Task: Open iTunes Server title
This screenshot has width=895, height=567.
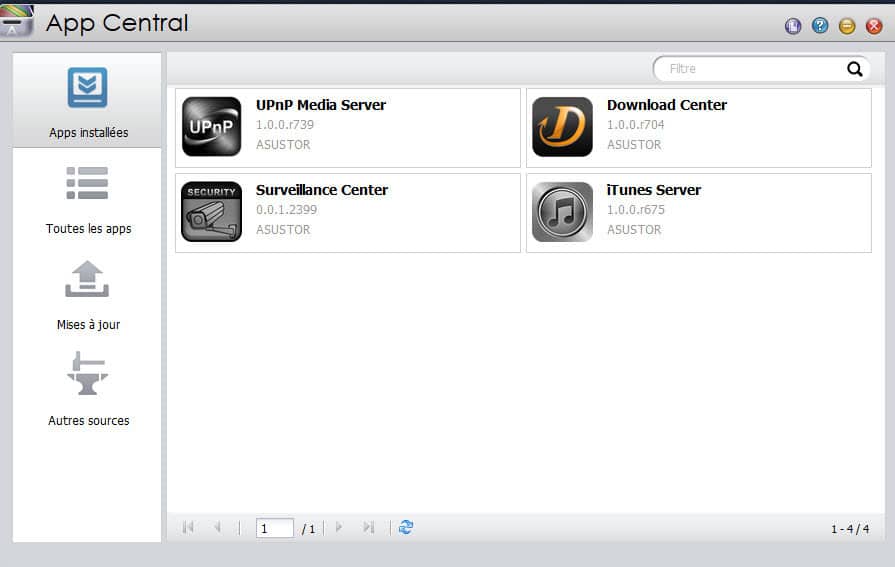Action: [654, 190]
